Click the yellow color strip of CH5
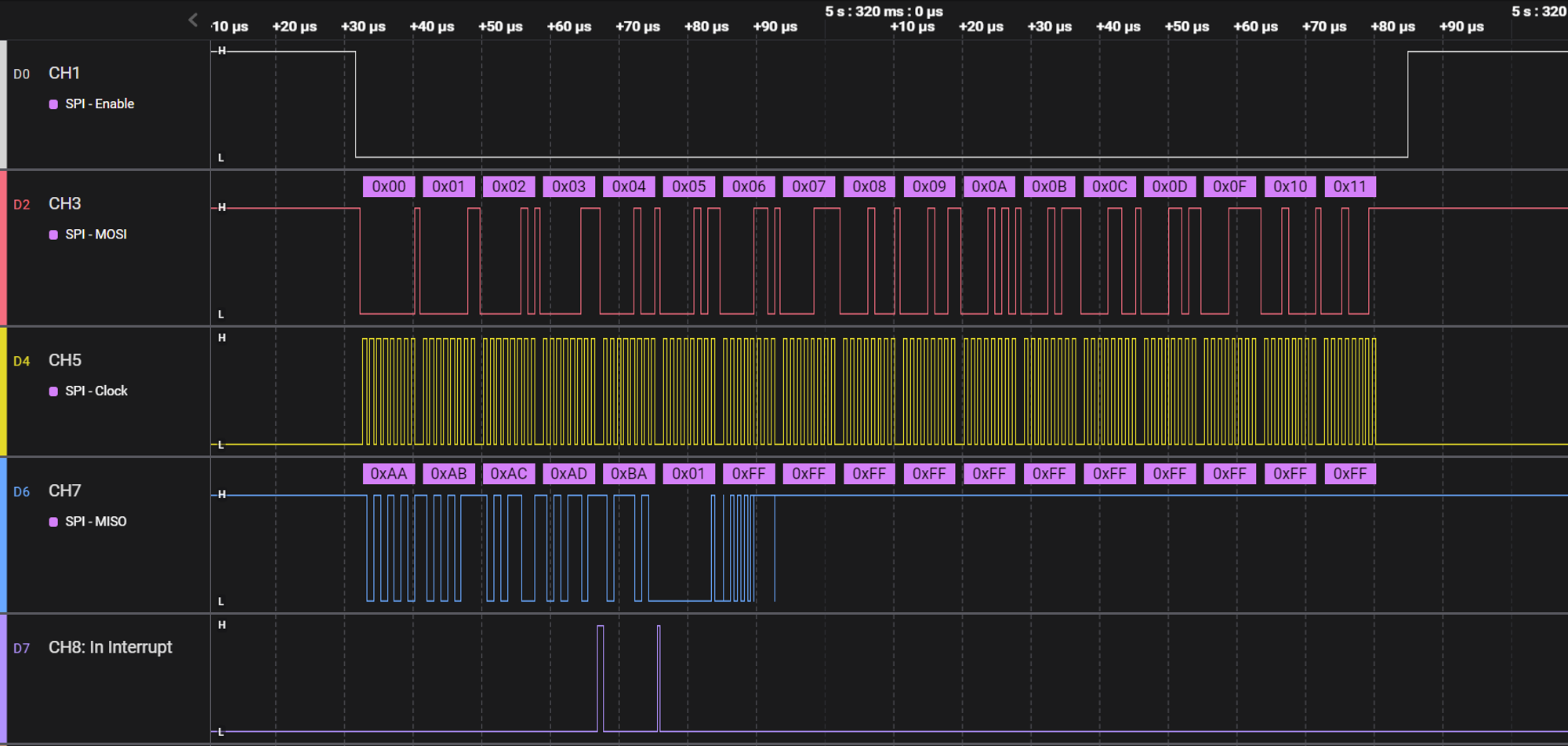This screenshot has width=1568, height=746. 3,391
